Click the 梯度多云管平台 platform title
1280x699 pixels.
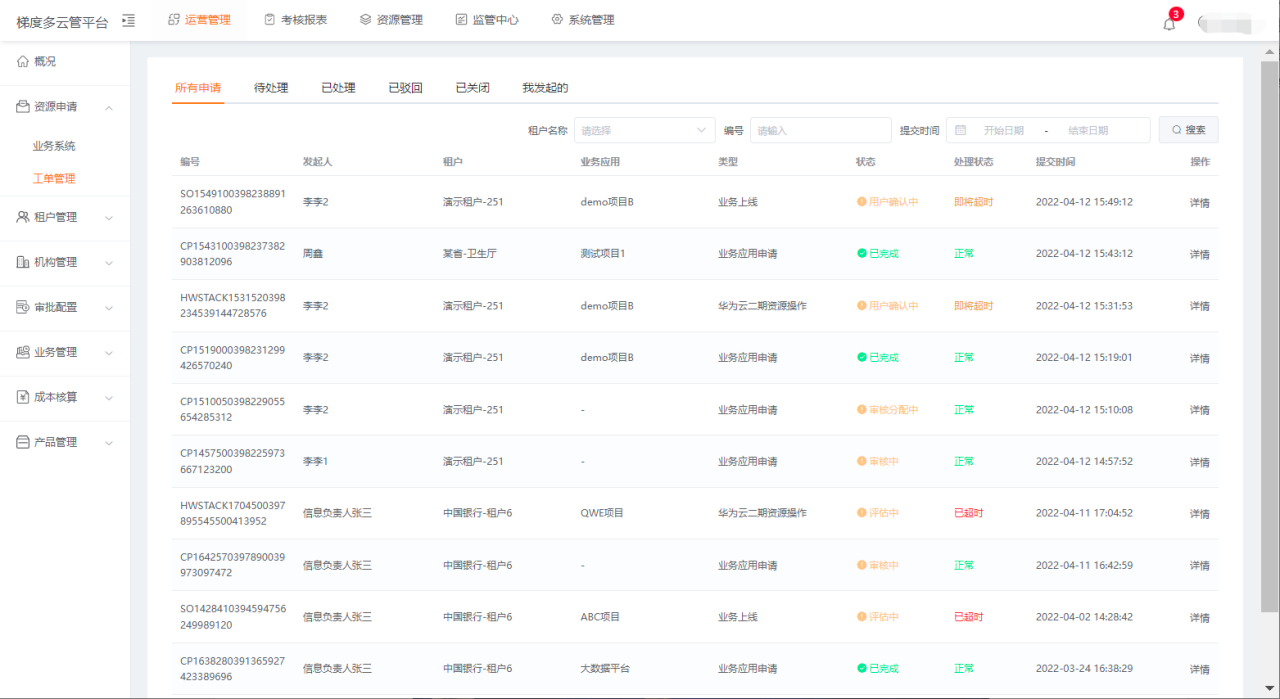62,21
